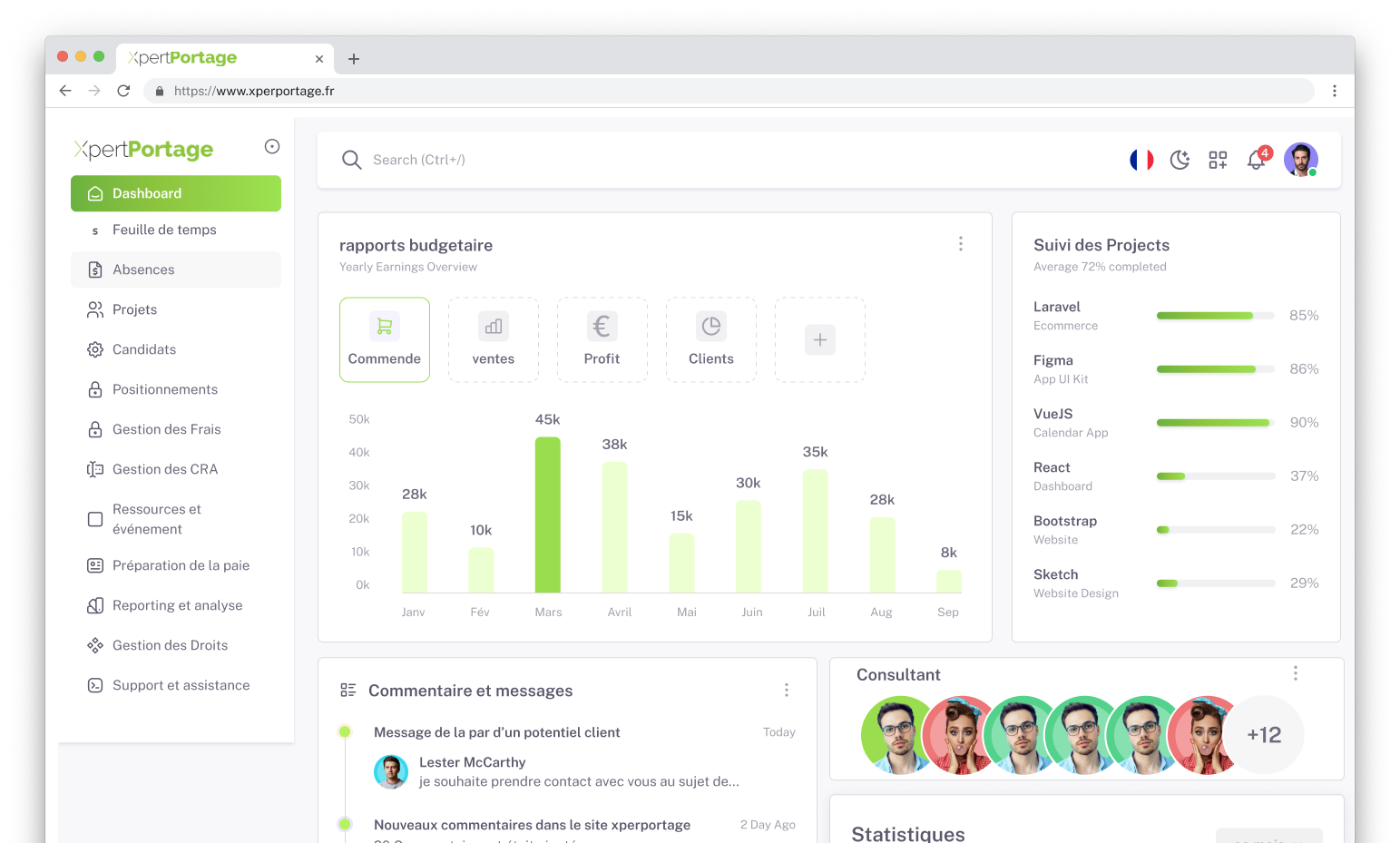Open rapports budgetaire three-dot menu
The width and height of the screenshot is (1400, 843).
pos(961,244)
